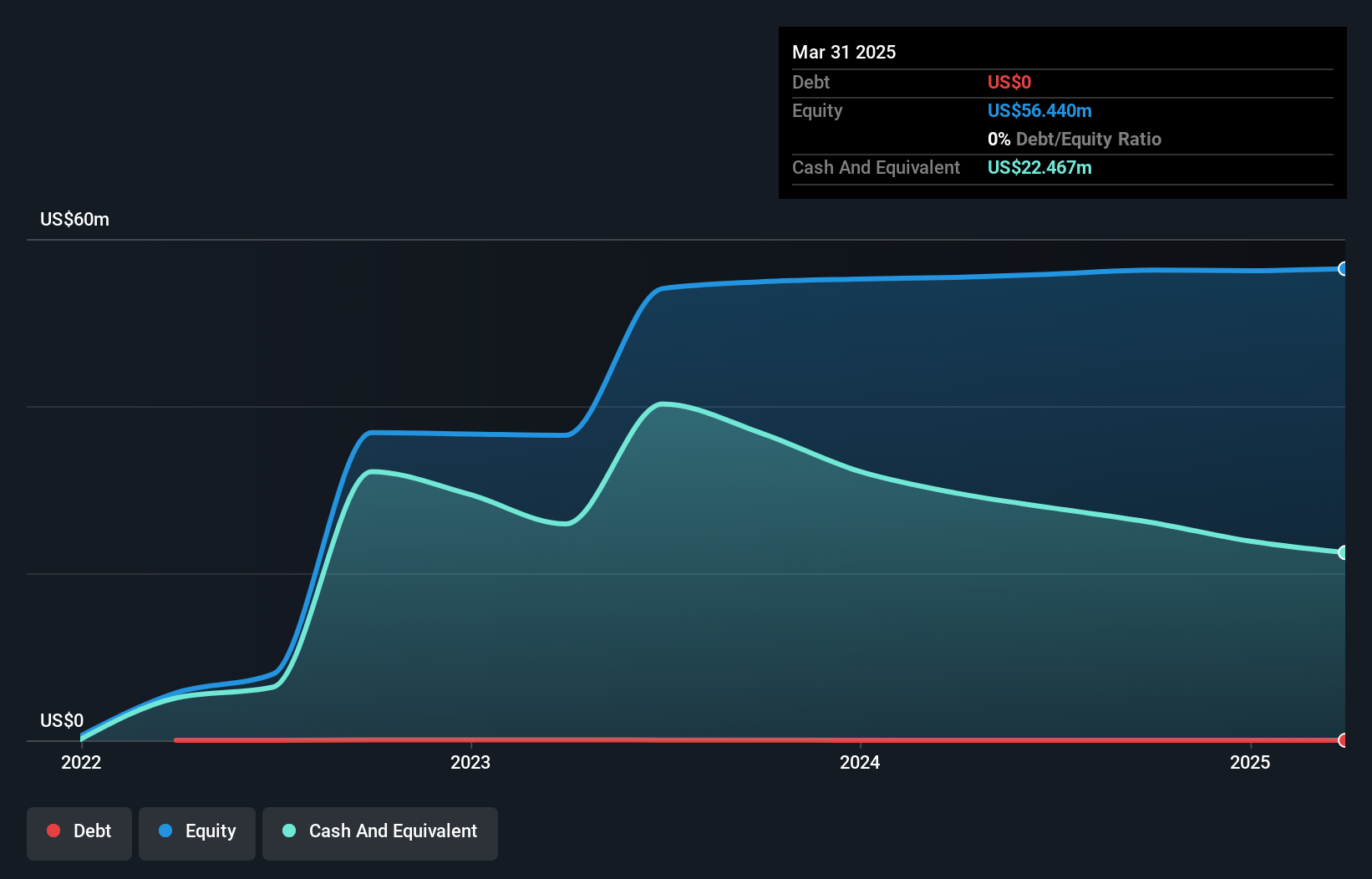Viewport: 1372px width, 879px height.
Task: Click the 2023 x-axis label
Action: (470, 762)
